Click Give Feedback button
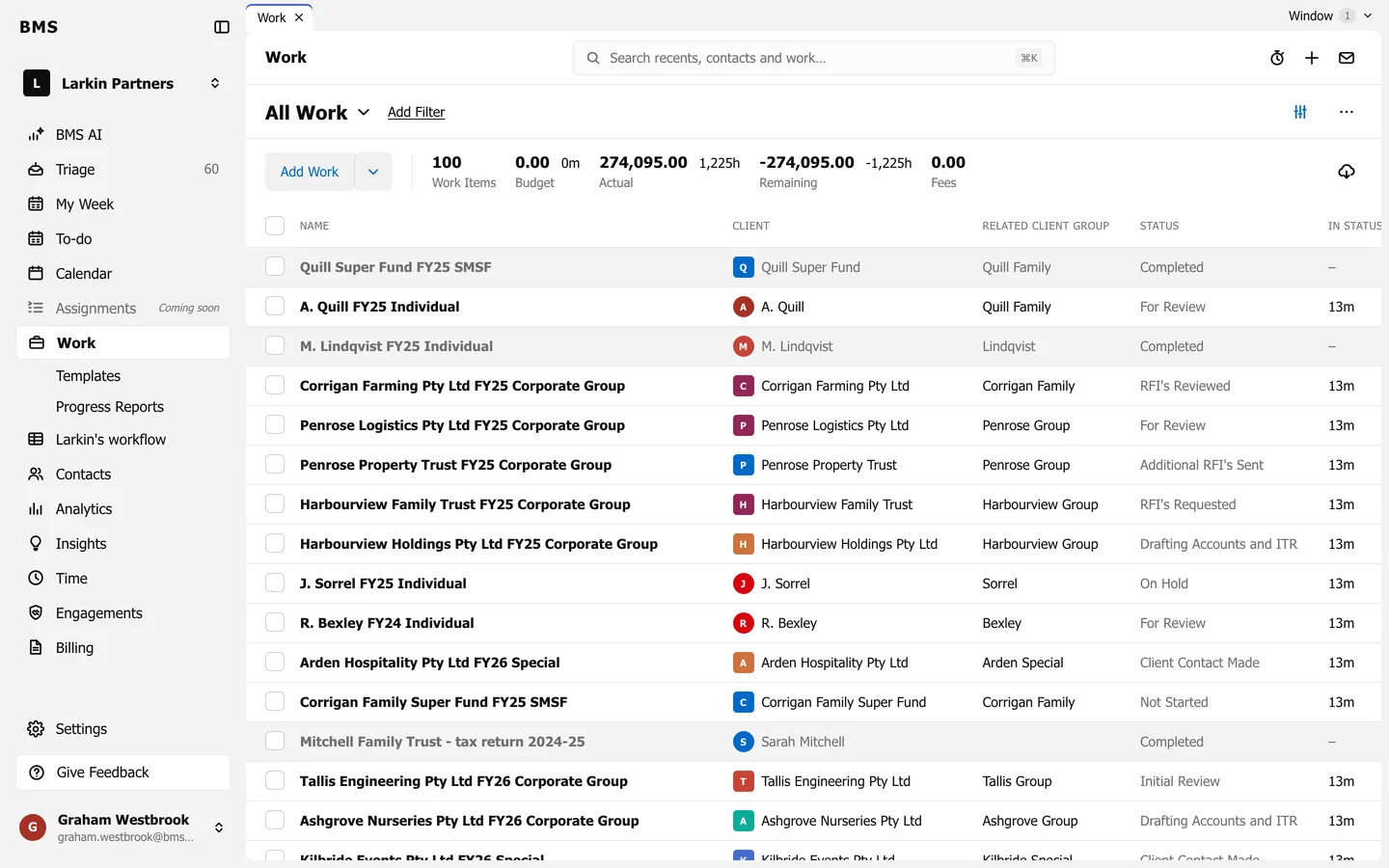The width and height of the screenshot is (1389, 868). (123, 773)
